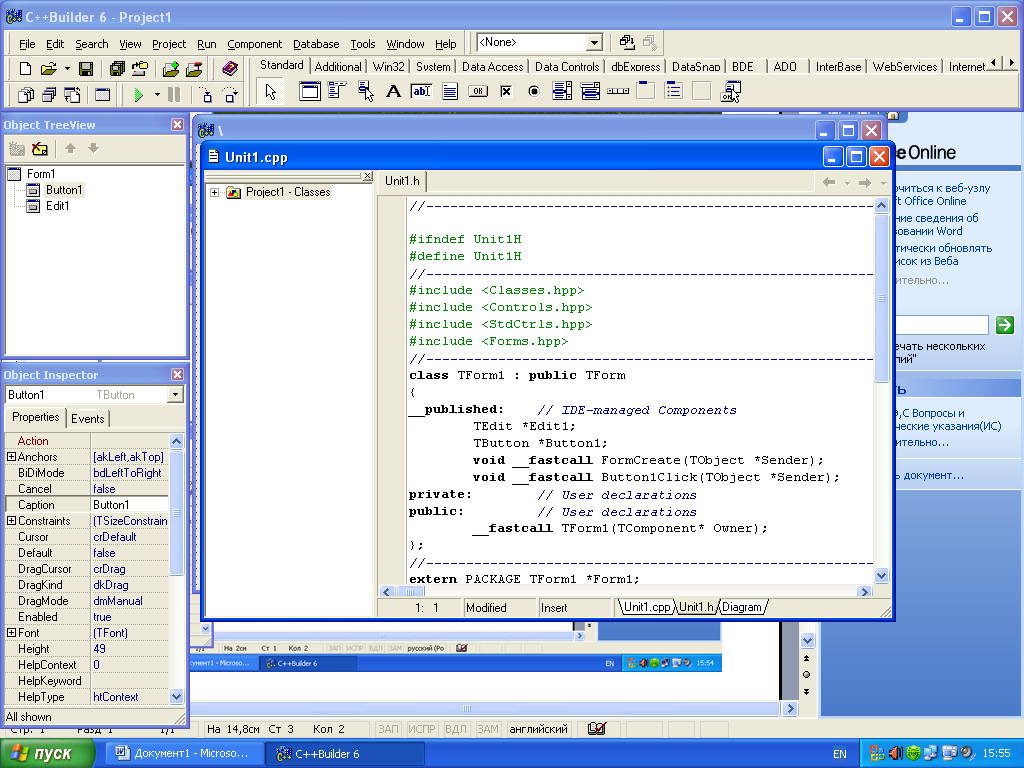Switch to the Additional palette tab
The height and width of the screenshot is (768, 1024).
(x=338, y=67)
